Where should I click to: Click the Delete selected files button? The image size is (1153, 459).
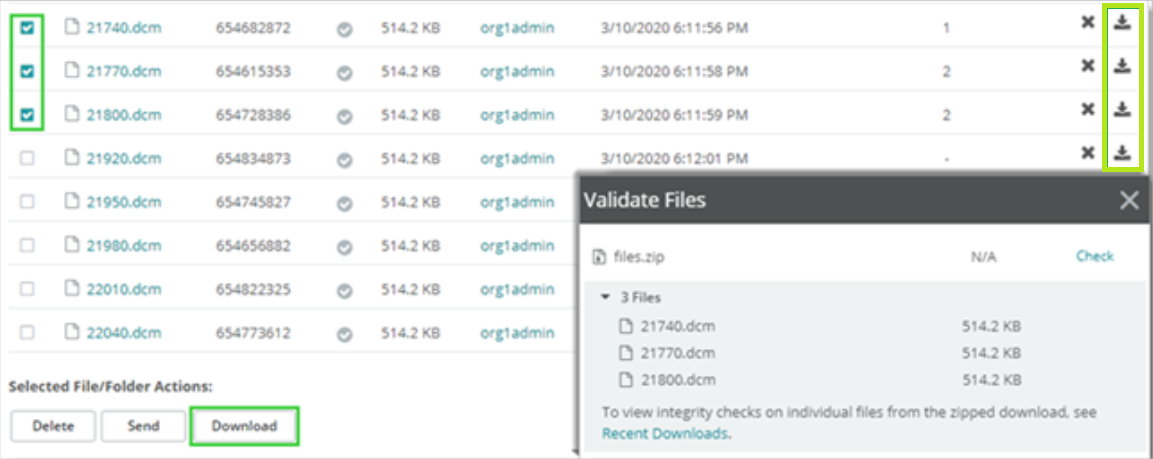pyautogui.click(x=54, y=426)
